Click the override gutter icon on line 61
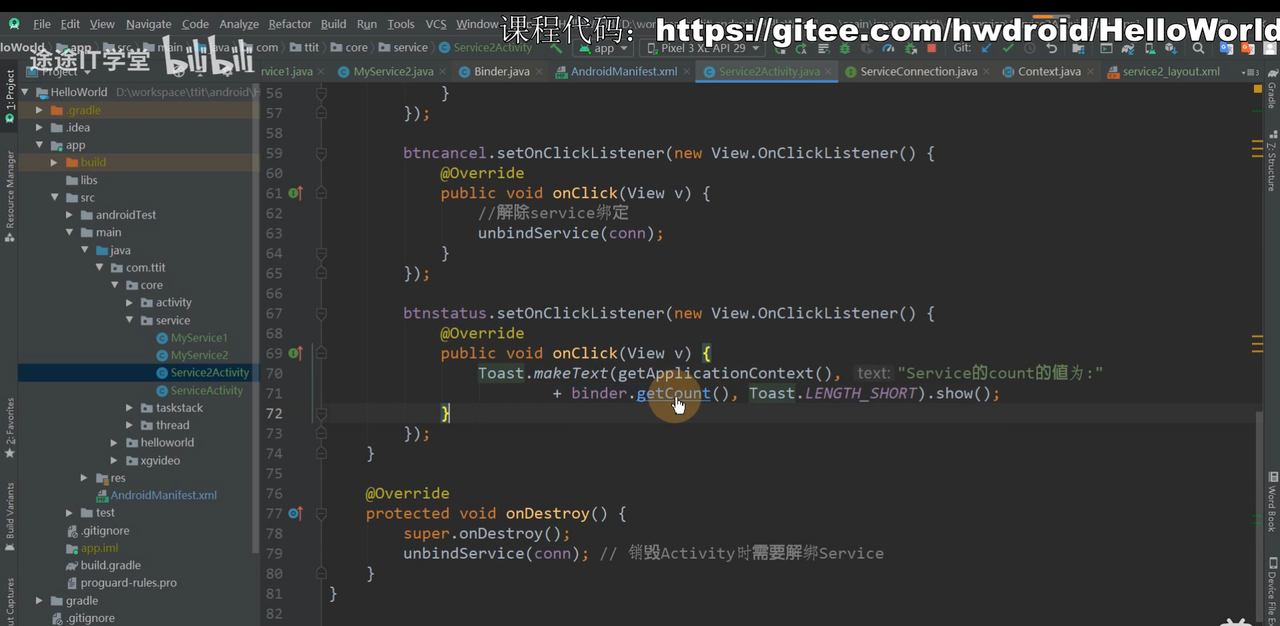The height and width of the screenshot is (626, 1280). point(295,193)
